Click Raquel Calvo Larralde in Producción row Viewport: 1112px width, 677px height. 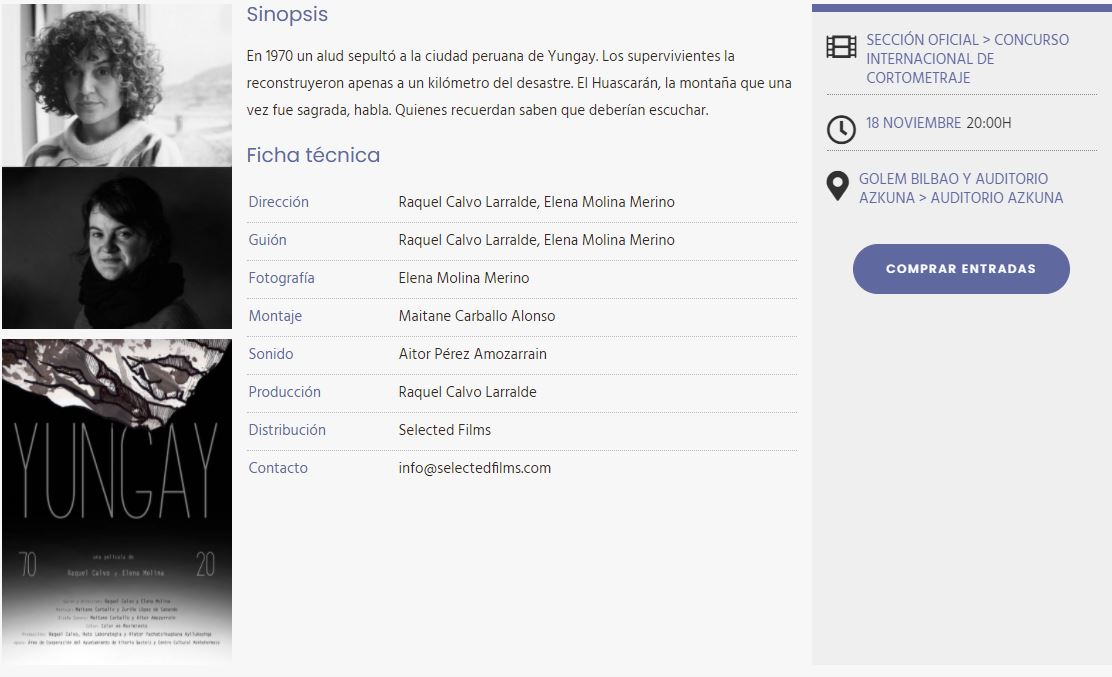(x=467, y=392)
